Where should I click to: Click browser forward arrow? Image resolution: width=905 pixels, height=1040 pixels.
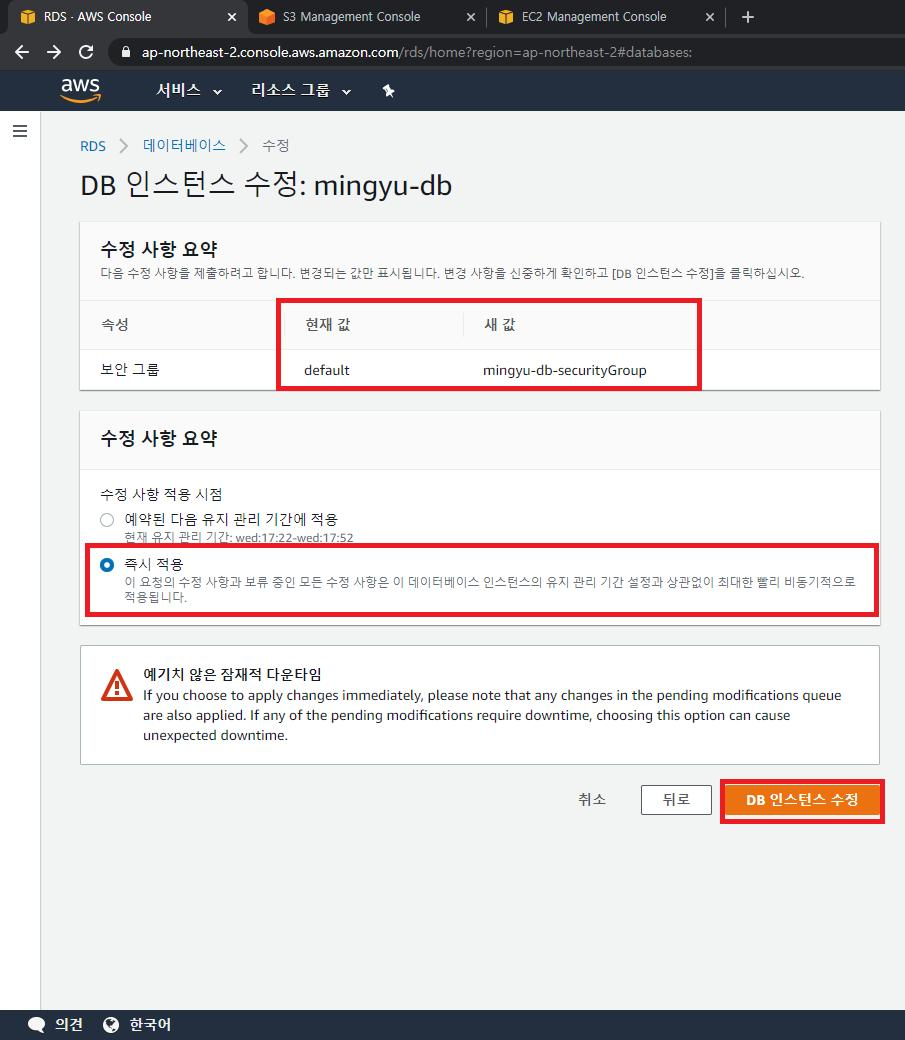54,52
